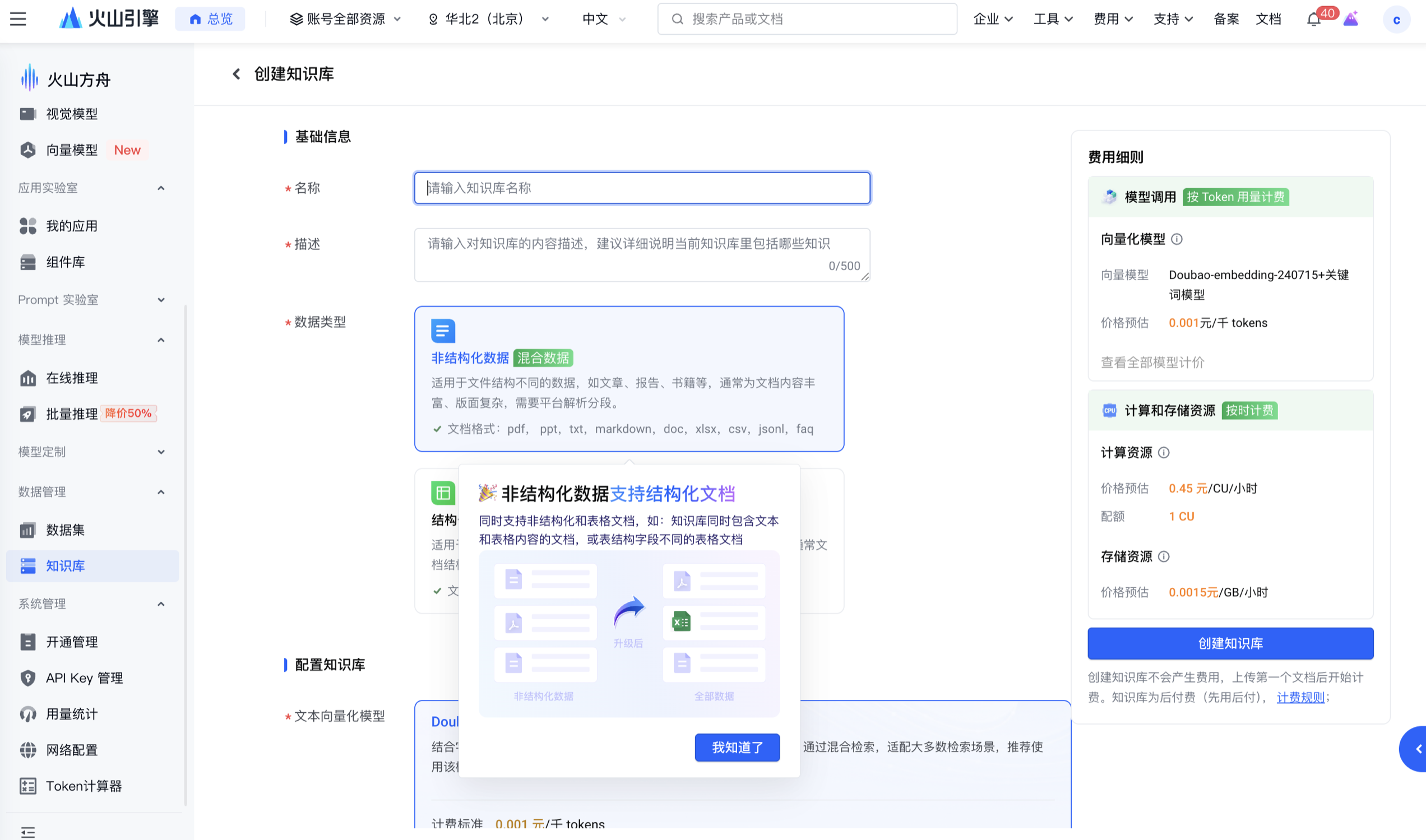
Task: Open the 企业 dropdown menu
Action: (x=992, y=19)
